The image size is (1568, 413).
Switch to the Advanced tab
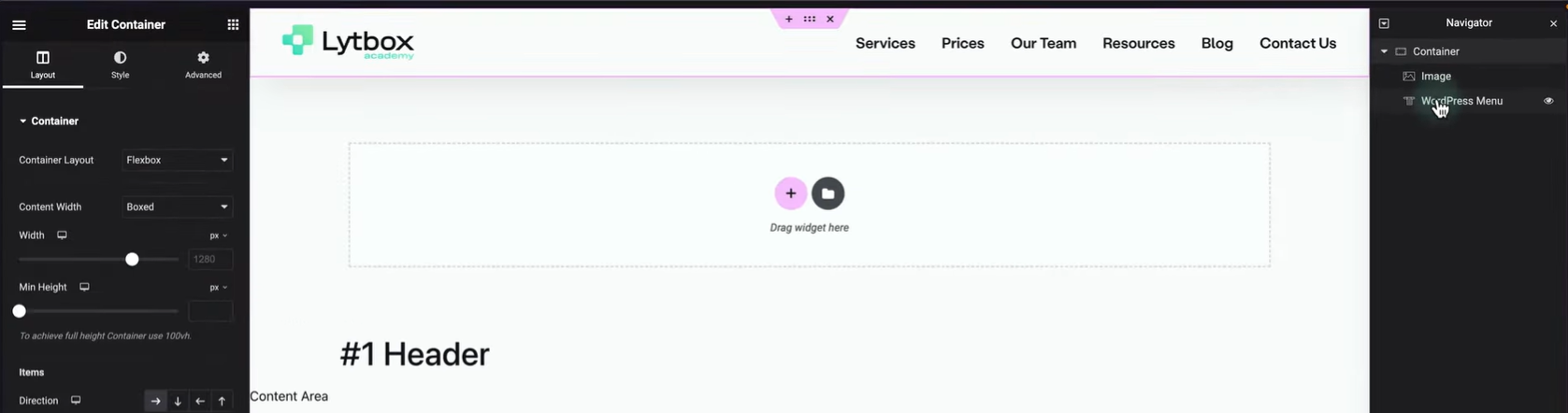[203, 64]
